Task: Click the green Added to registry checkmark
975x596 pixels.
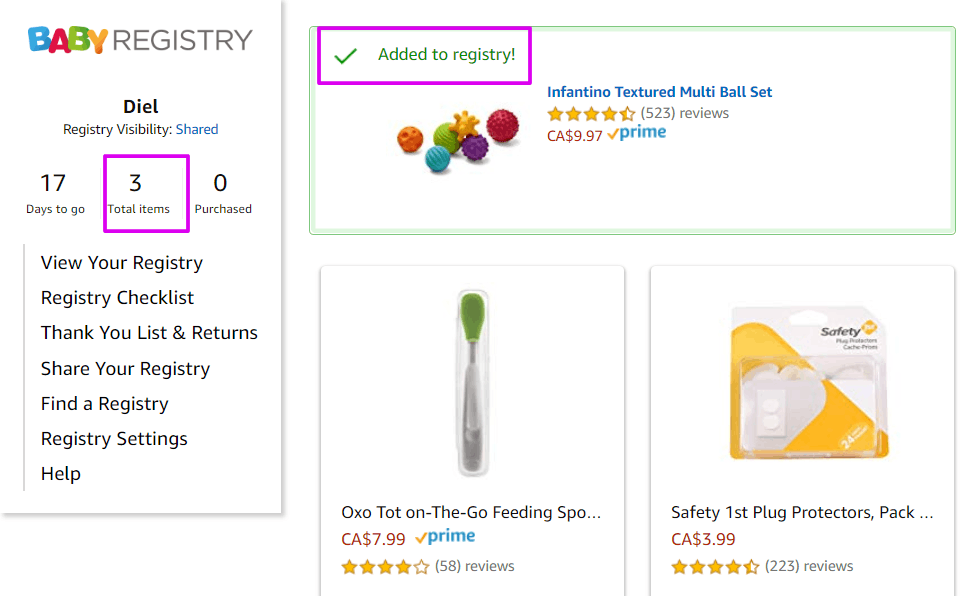Action: click(x=346, y=56)
